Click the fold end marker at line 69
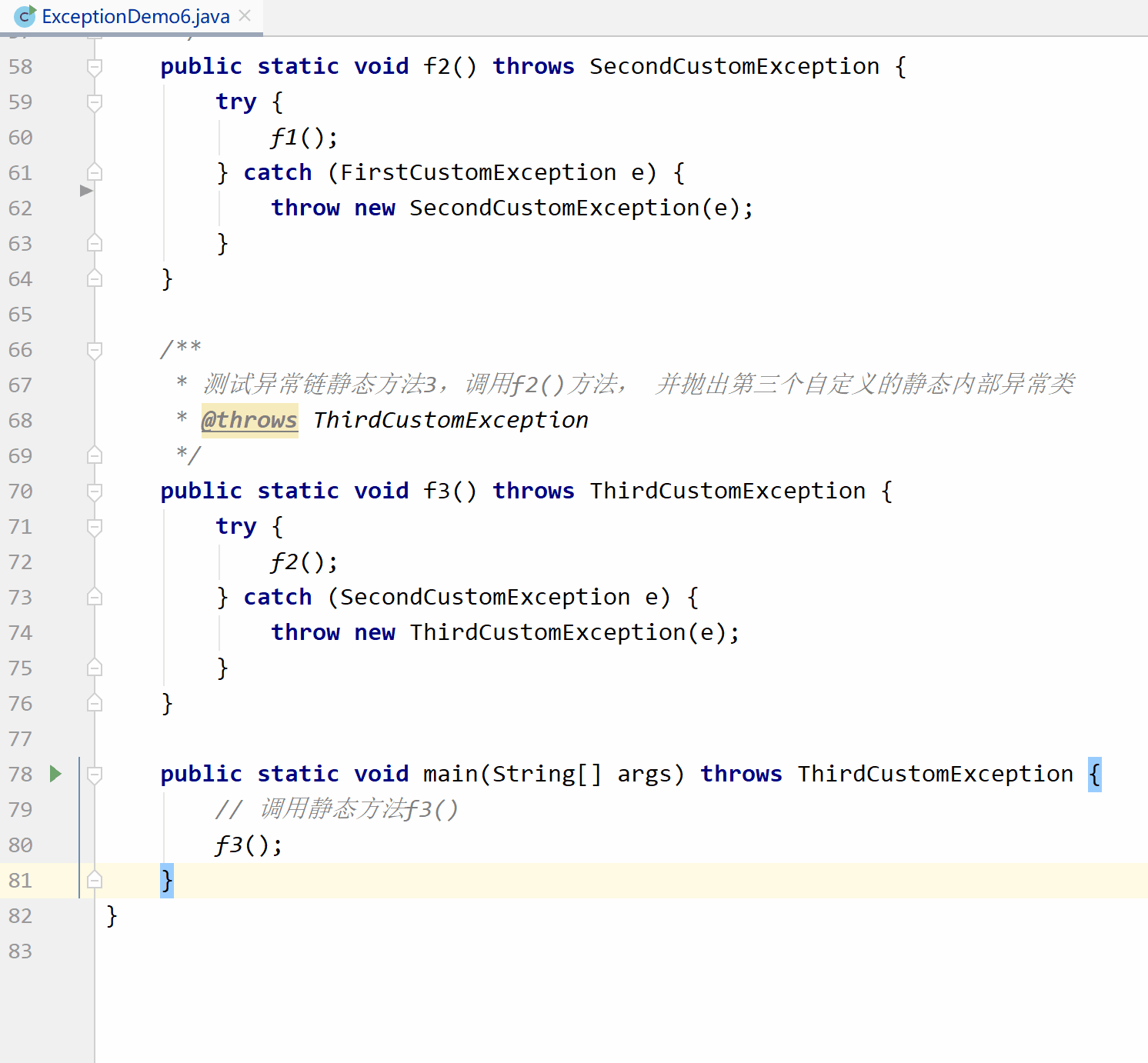1148x1063 pixels. click(x=95, y=455)
